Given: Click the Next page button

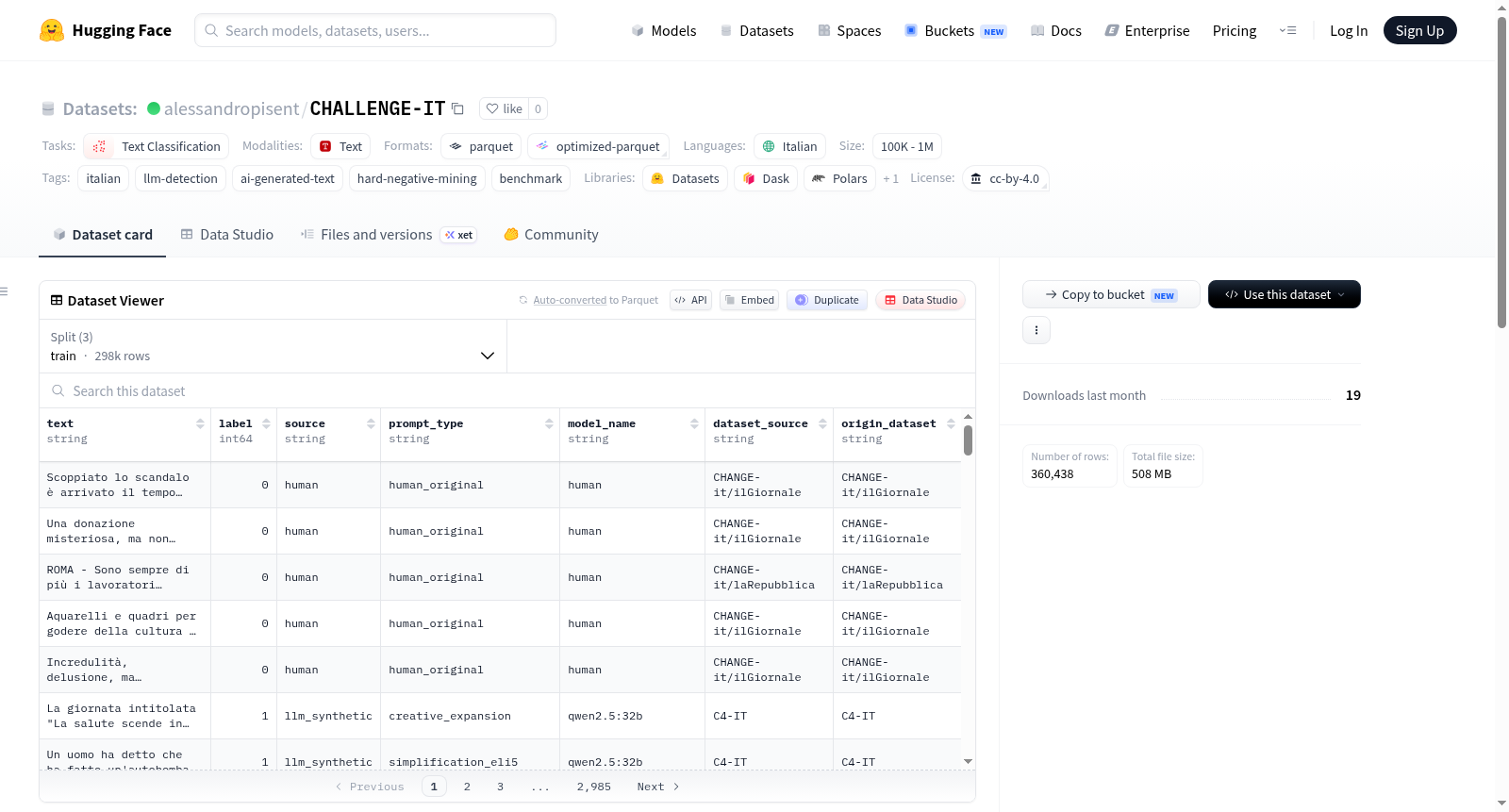Looking at the screenshot, I should click(x=658, y=787).
